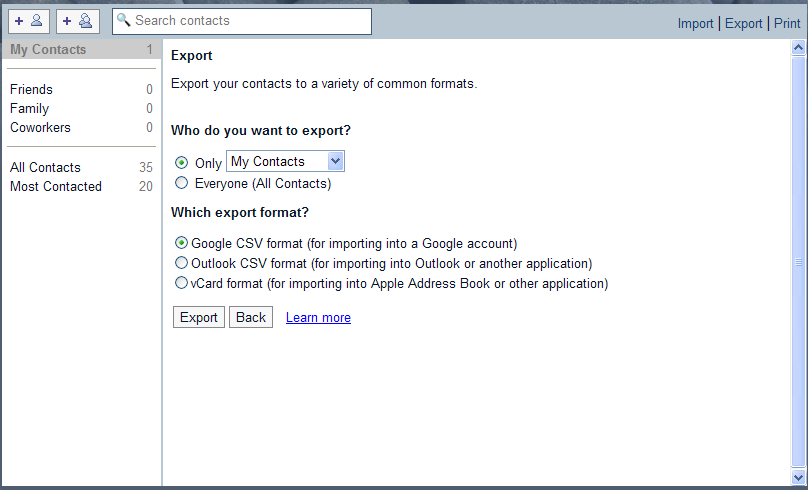The image size is (808, 490).
Task: Open the Import link
Action: point(695,23)
